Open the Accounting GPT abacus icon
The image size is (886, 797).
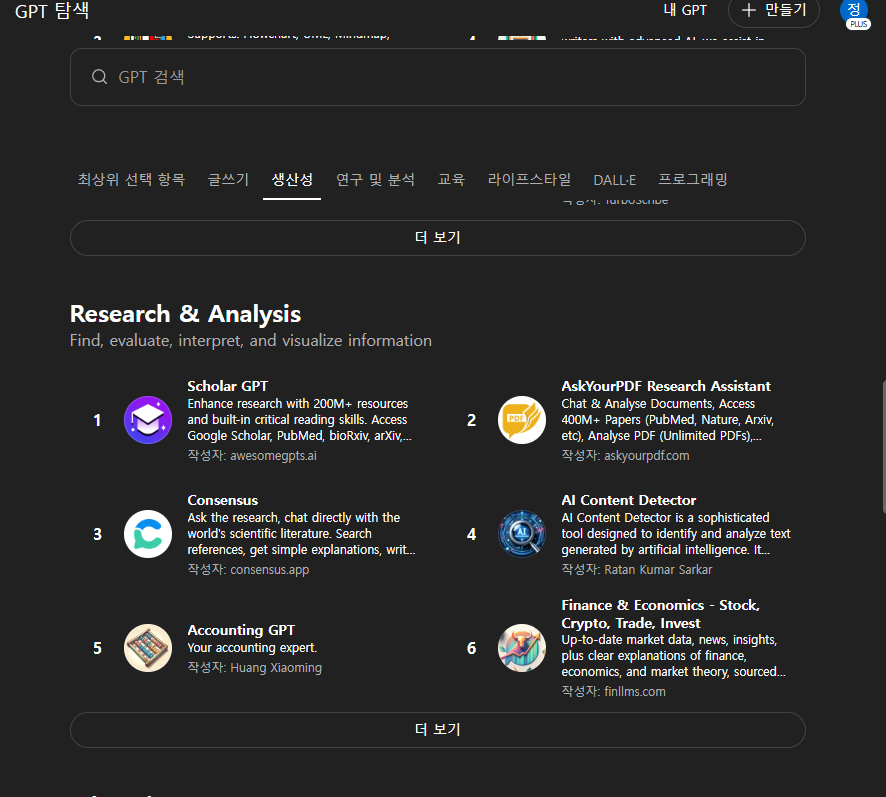pos(148,648)
